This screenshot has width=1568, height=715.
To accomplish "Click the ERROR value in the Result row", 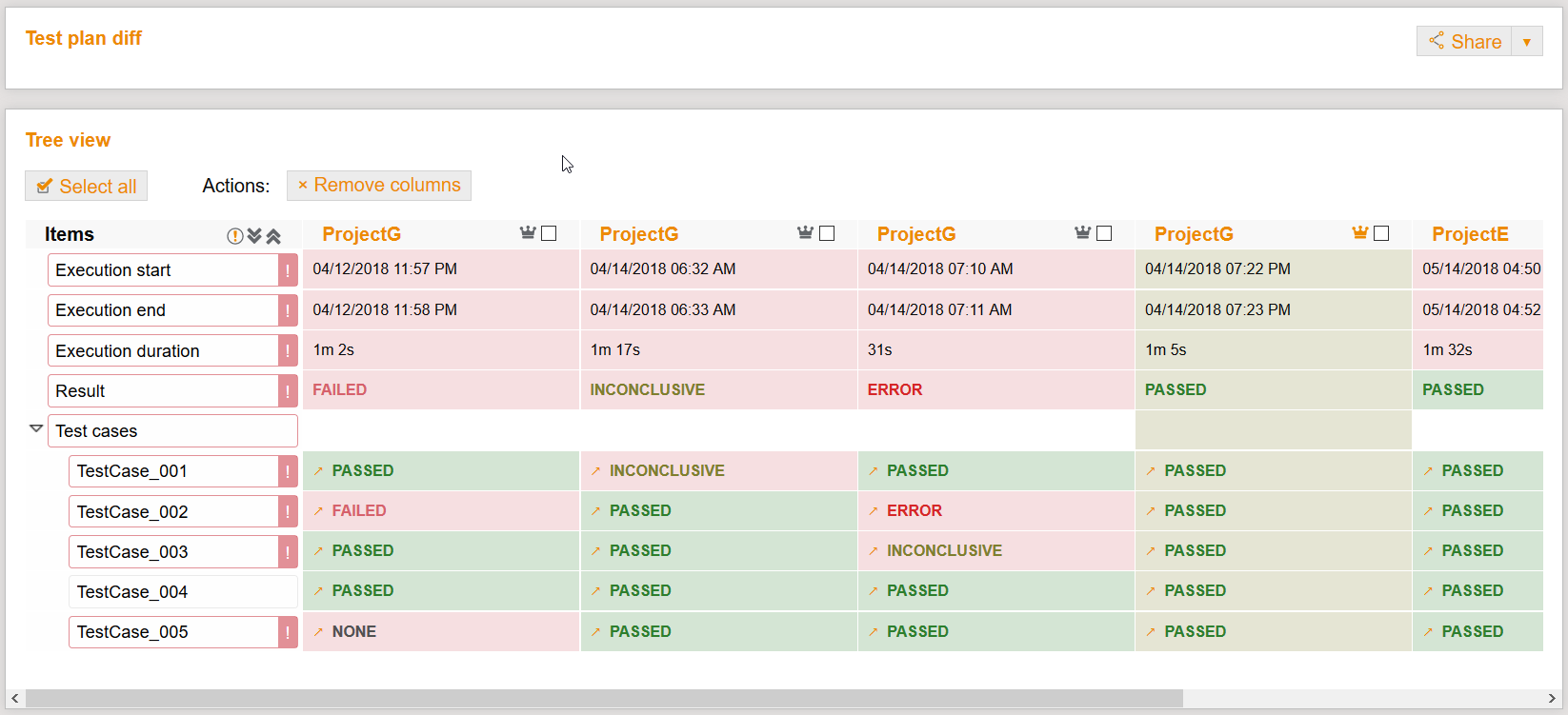I will (x=895, y=389).
